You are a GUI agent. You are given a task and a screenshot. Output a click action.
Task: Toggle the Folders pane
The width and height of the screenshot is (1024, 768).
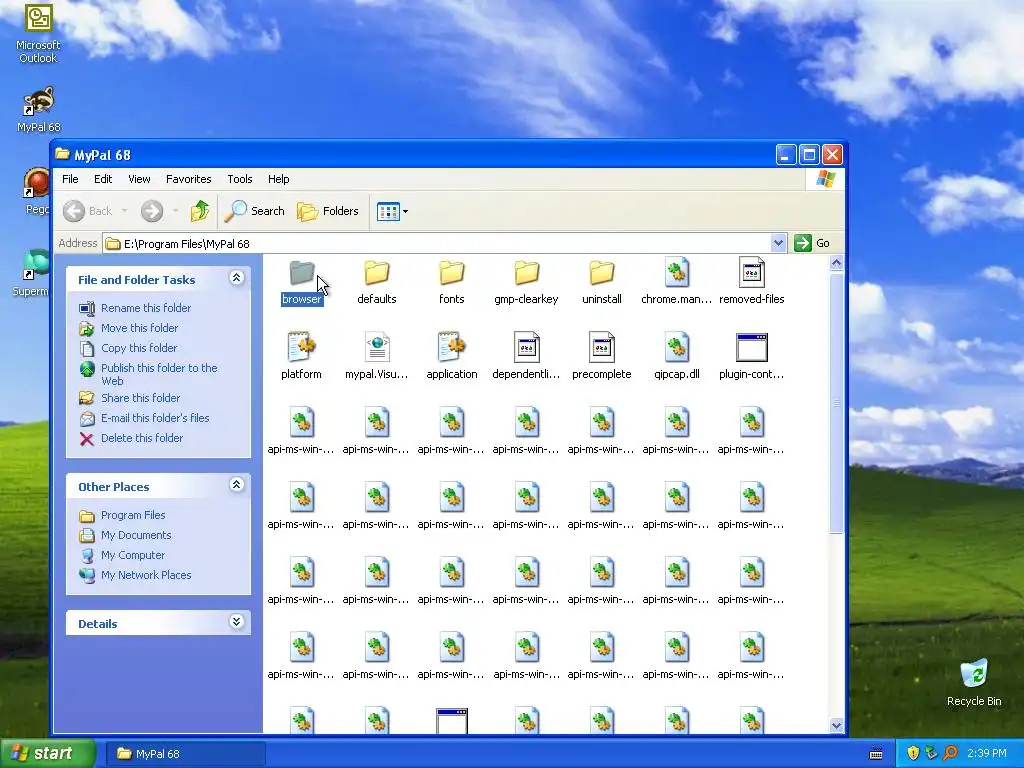click(x=327, y=211)
